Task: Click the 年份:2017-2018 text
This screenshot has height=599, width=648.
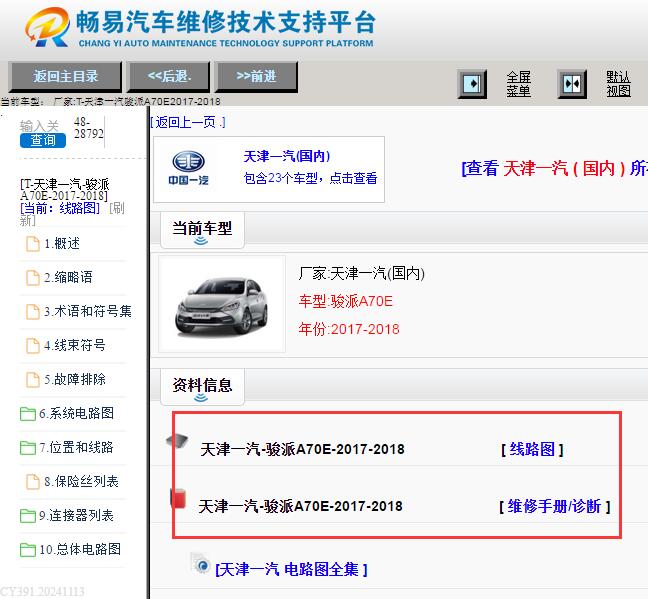Action: tap(349, 329)
